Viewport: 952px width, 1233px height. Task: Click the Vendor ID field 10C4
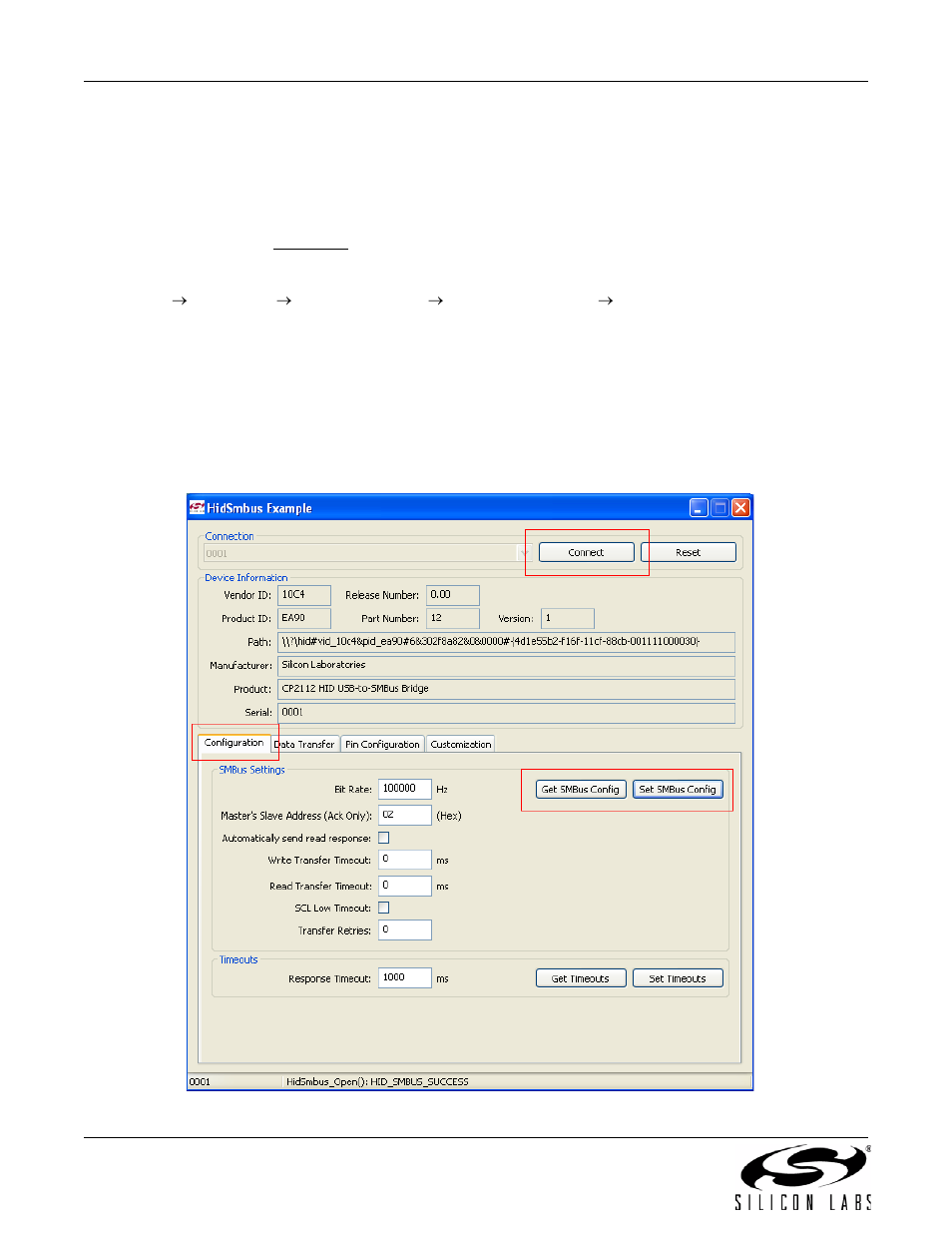(304, 595)
